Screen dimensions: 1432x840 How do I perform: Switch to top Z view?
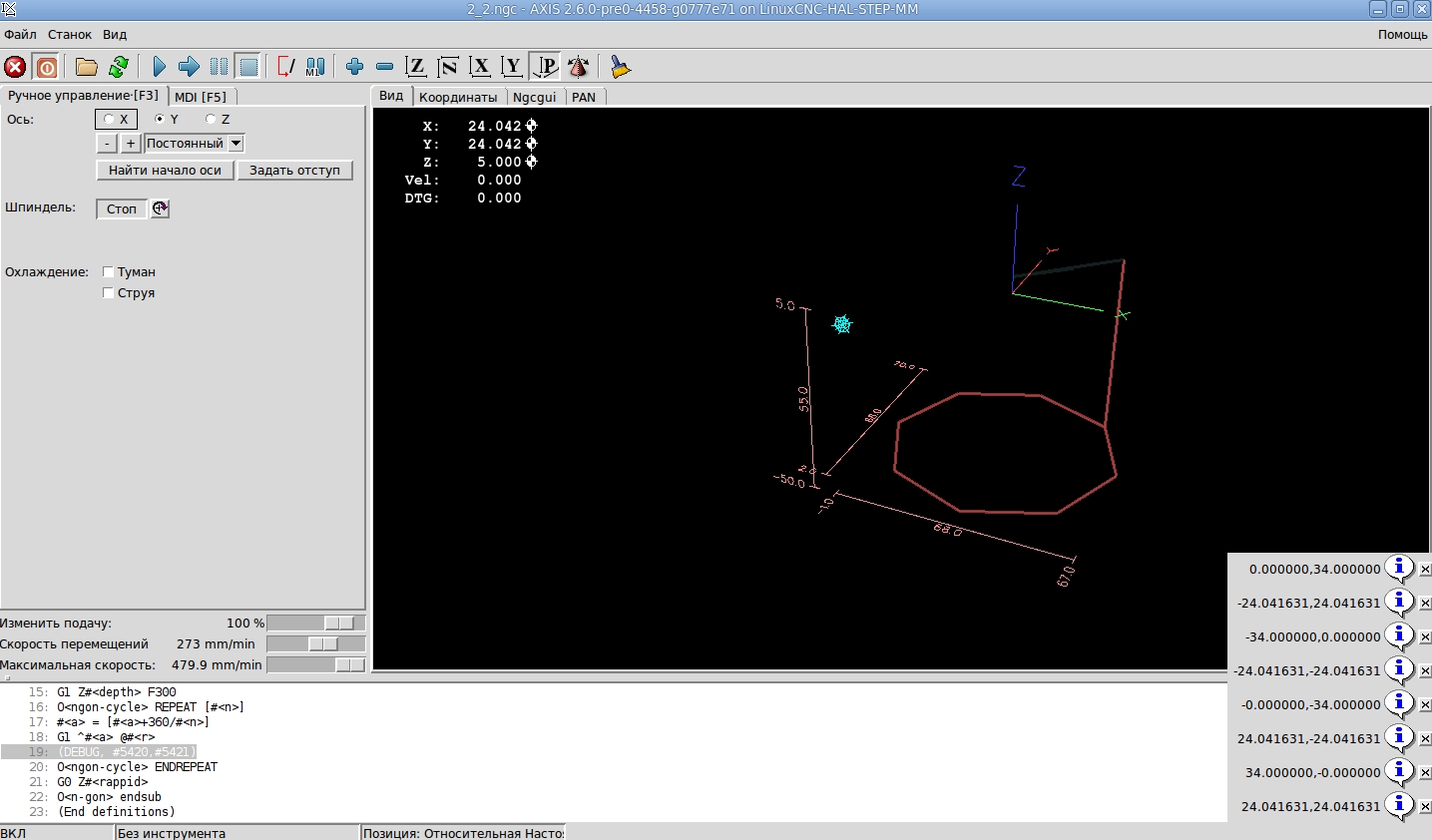click(x=416, y=67)
